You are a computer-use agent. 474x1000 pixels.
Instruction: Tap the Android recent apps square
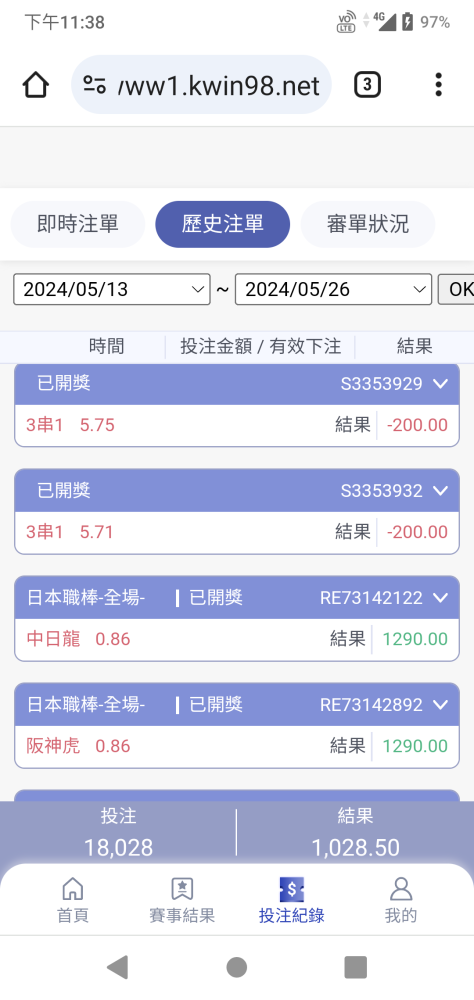pos(355,967)
